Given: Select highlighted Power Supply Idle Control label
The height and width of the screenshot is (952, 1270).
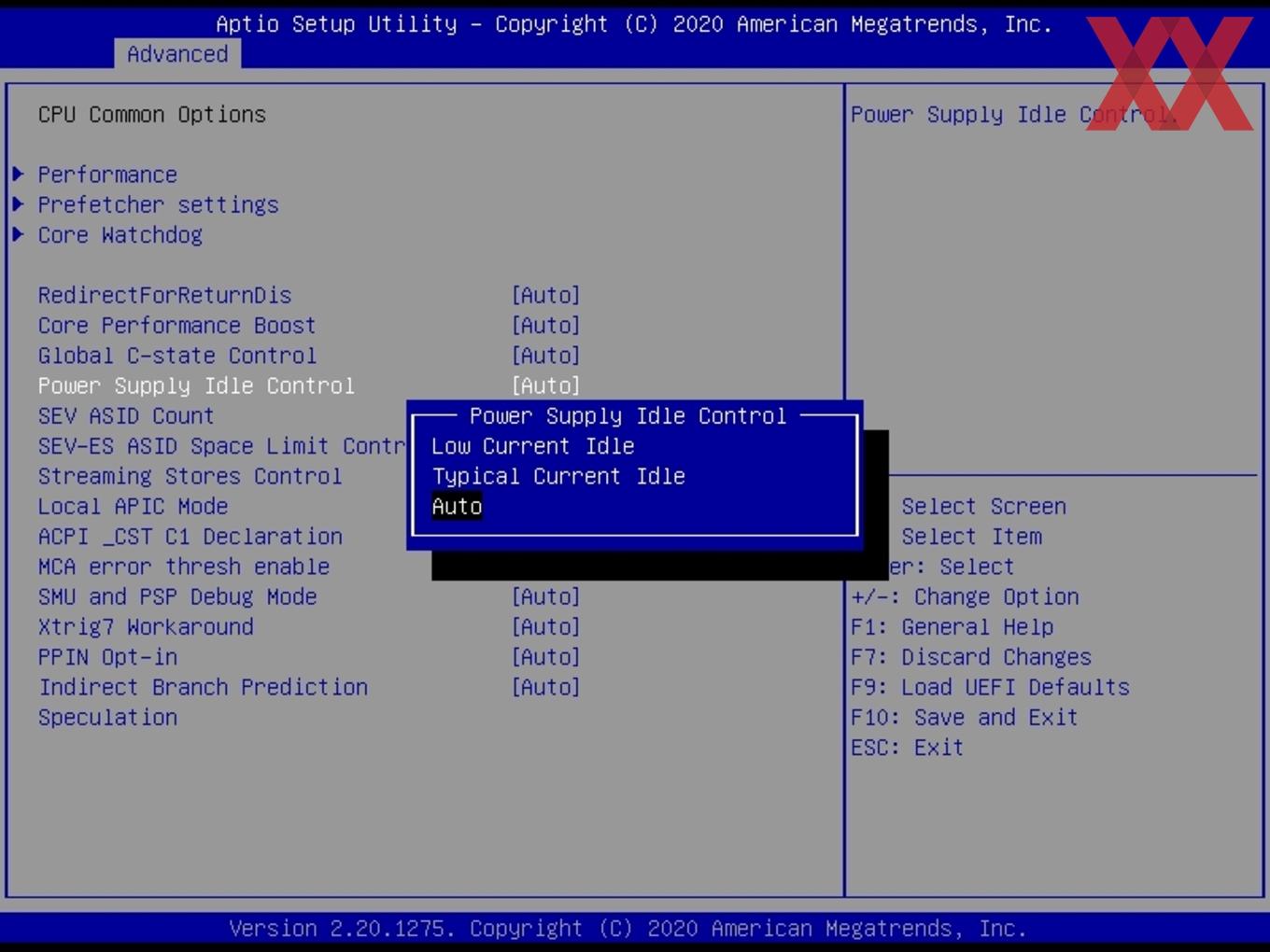Looking at the screenshot, I should [196, 385].
